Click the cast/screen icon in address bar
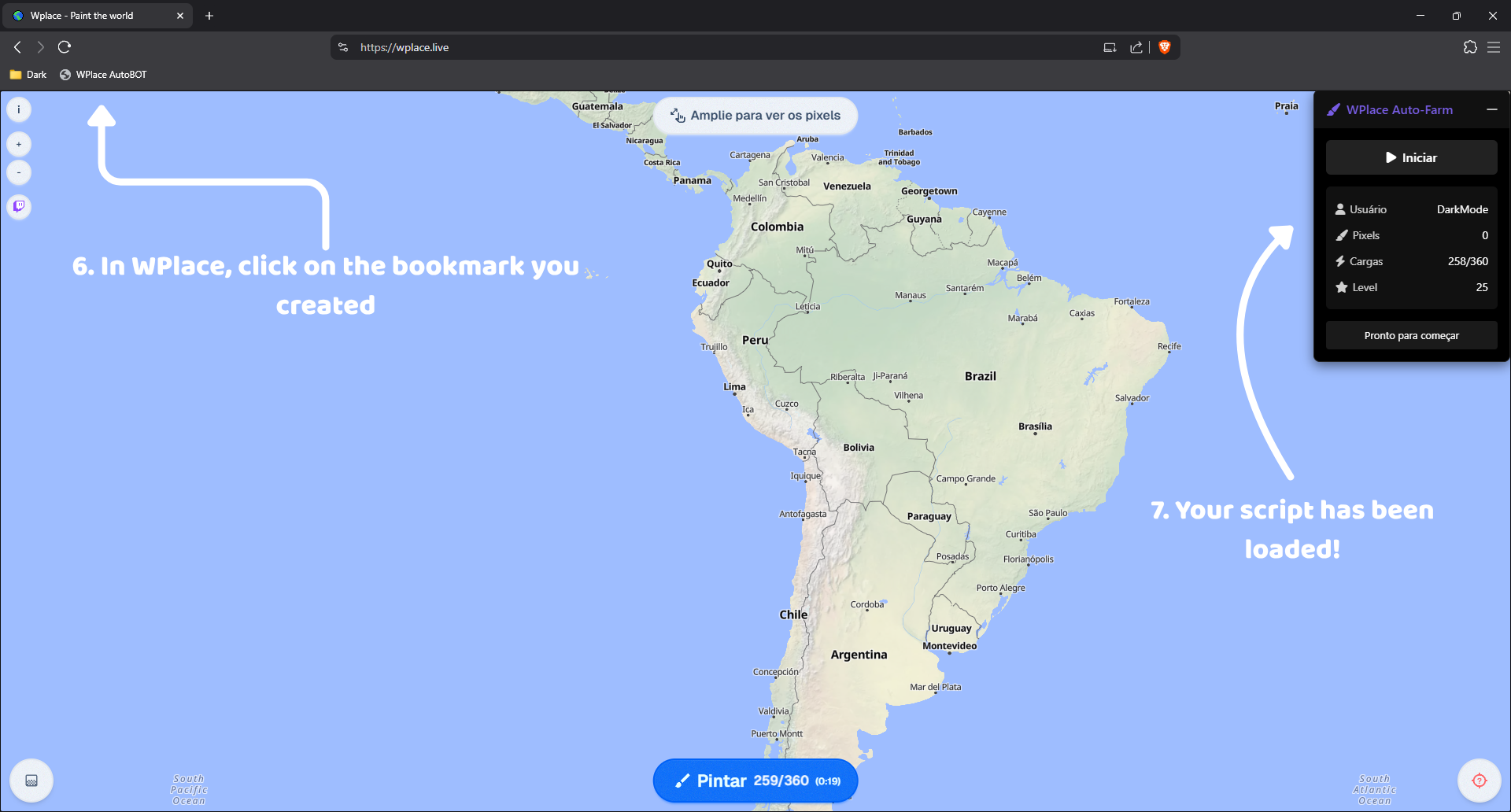The image size is (1511, 812). point(1110,47)
